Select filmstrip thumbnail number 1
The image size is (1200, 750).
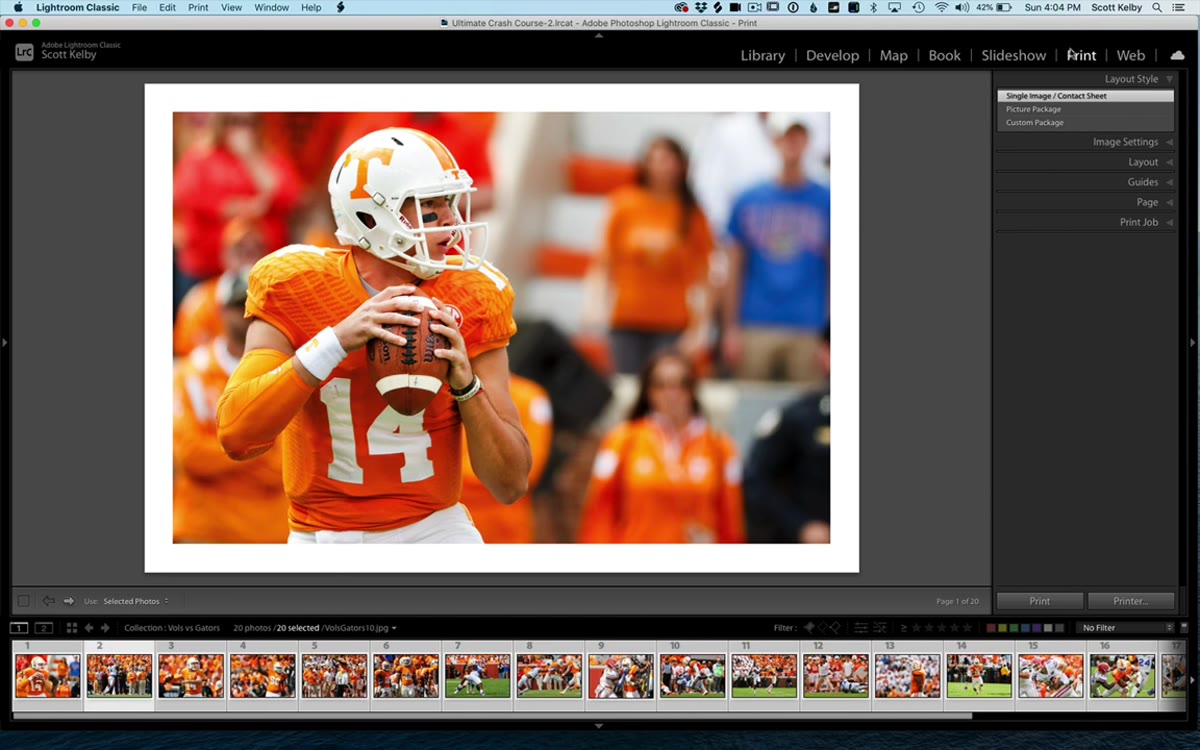[47, 676]
